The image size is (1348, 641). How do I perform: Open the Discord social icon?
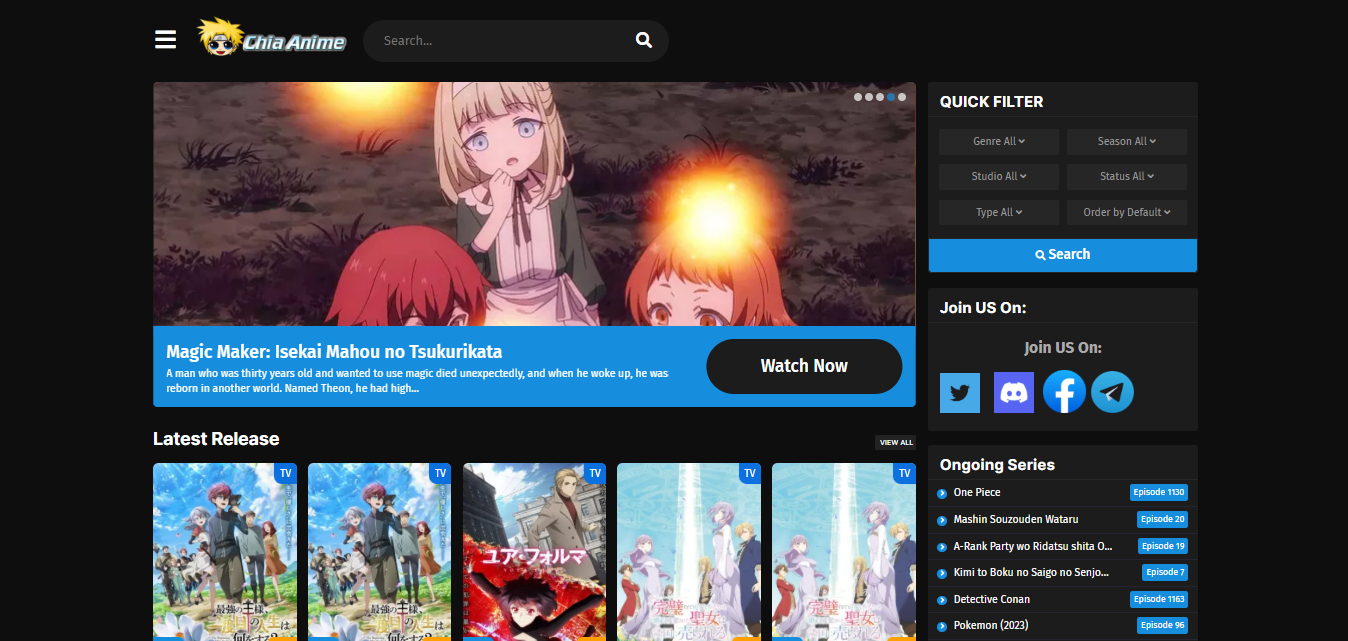pyautogui.click(x=1014, y=392)
